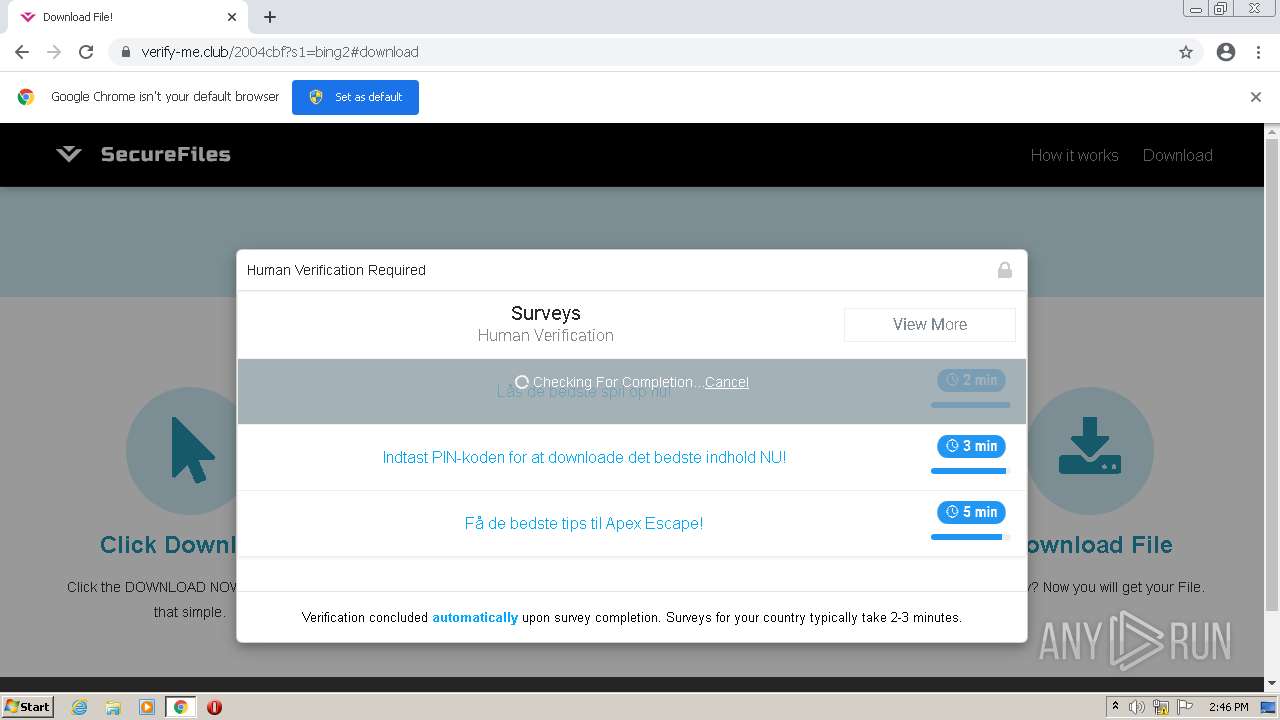
Task: Click View More surveys button
Action: tap(929, 324)
